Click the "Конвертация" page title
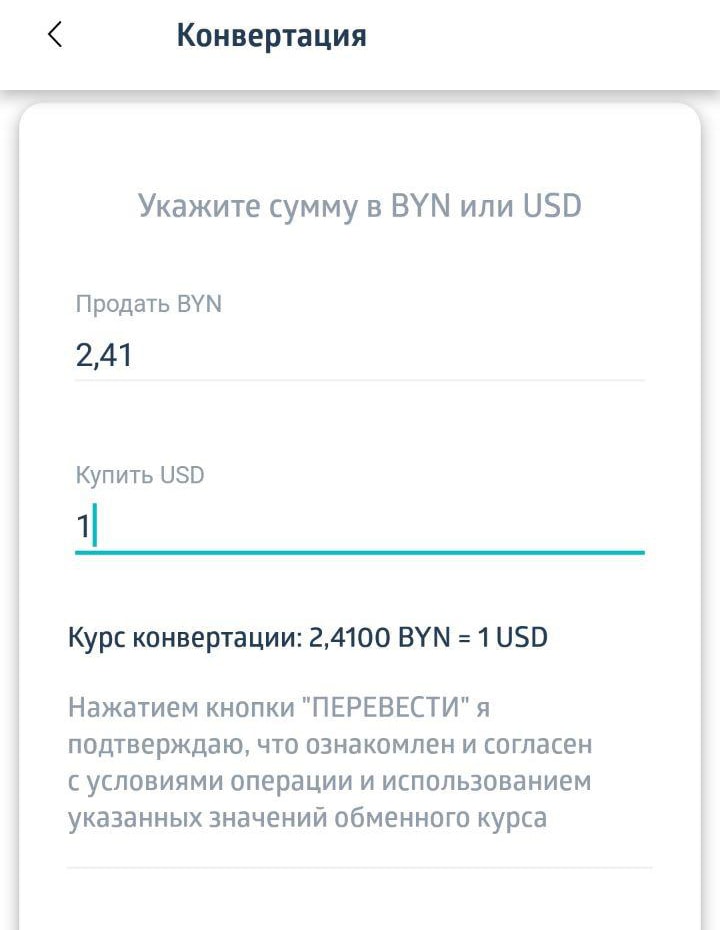The width and height of the screenshot is (720, 930). tap(271, 36)
